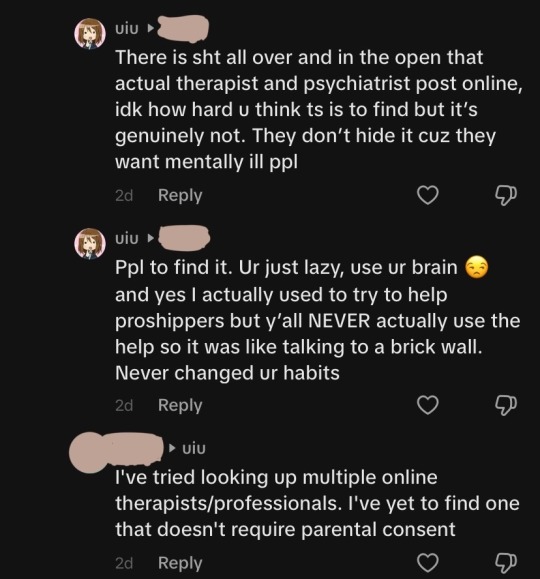Dislike the parental consent comment
This screenshot has height=579, width=540.
coord(506,563)
